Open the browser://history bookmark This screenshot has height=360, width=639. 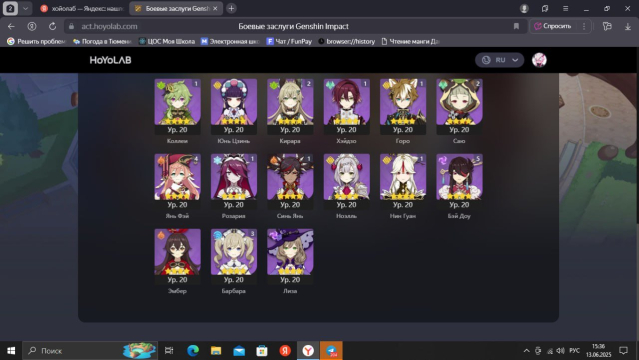point(346,41)
